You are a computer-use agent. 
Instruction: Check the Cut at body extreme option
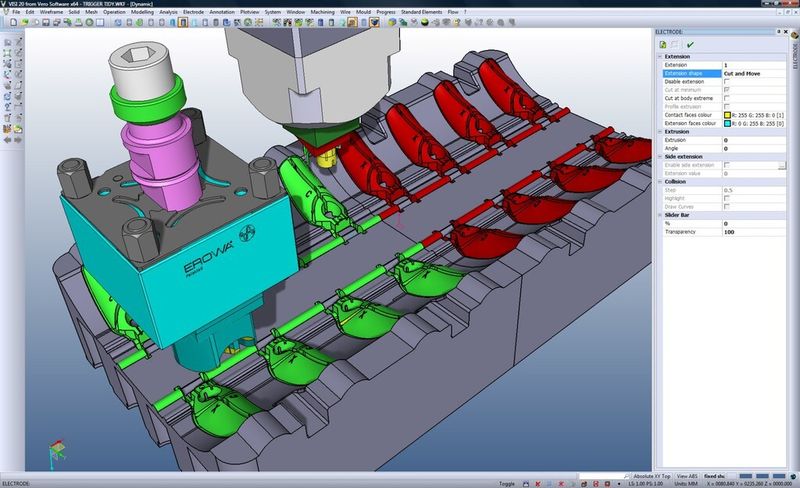coord(726,98)
